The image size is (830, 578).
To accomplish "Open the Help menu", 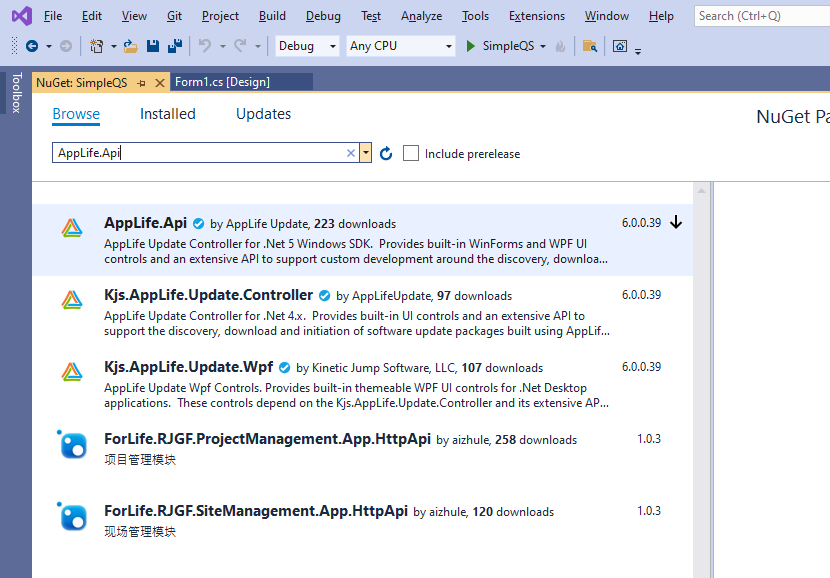I will coord(661,16).
